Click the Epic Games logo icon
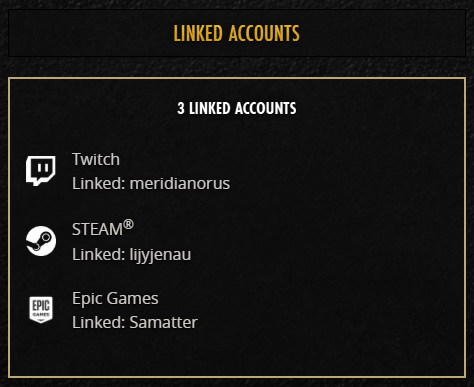The height and width of the screenshot is (387, 474). click(41, 310)
